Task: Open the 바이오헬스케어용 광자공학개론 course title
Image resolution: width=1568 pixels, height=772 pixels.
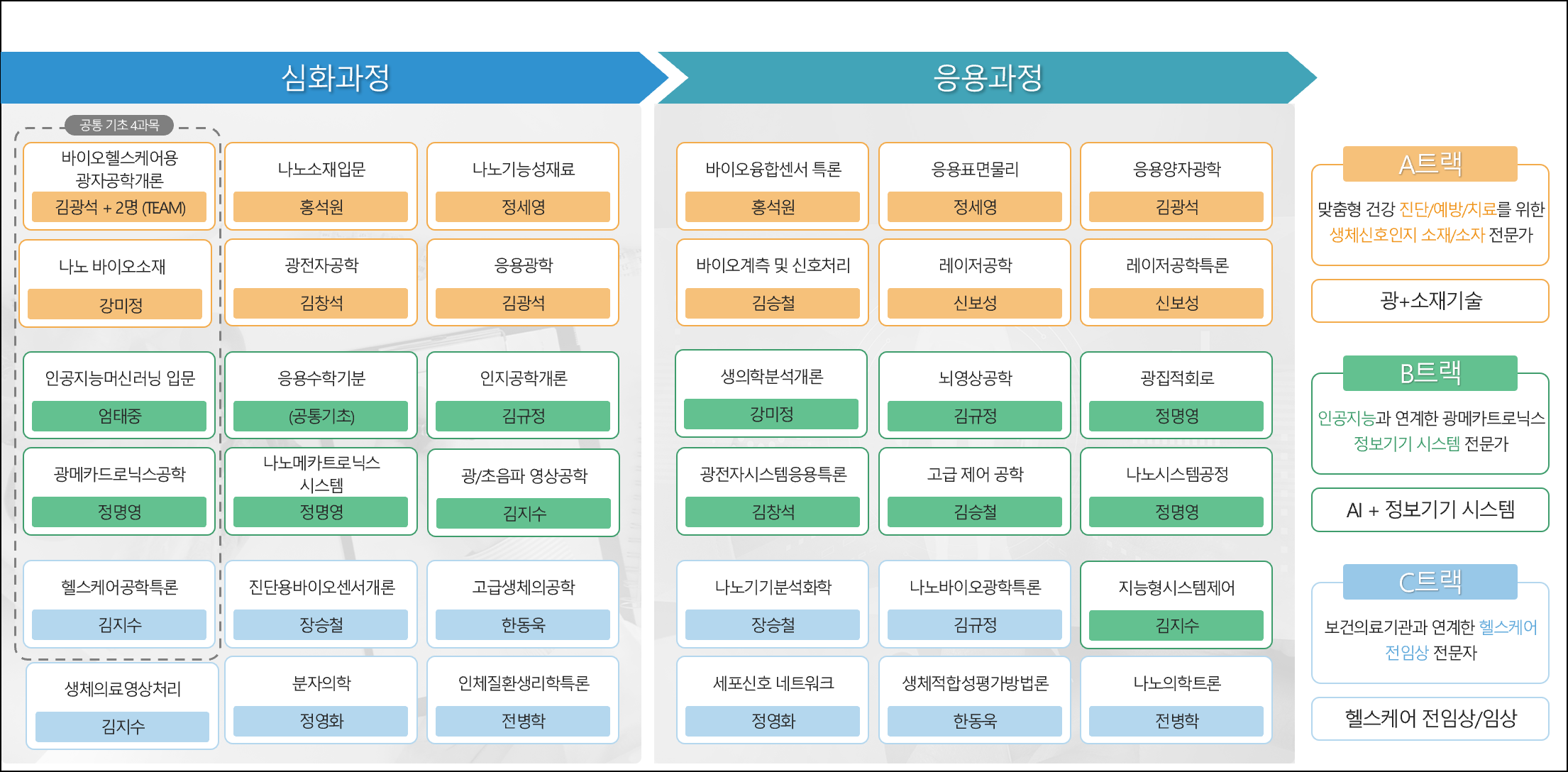Action: (x=119, y=169)
